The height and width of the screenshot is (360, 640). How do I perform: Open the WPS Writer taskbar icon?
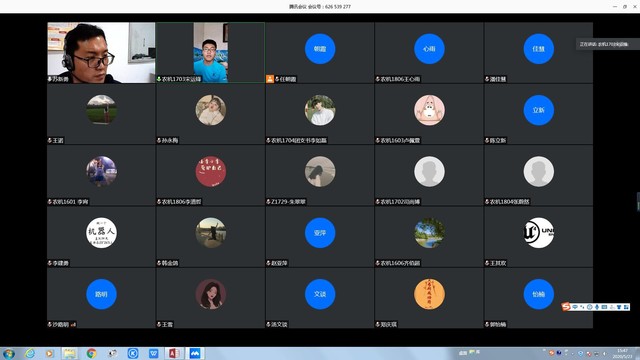click(x=153, y=353)
